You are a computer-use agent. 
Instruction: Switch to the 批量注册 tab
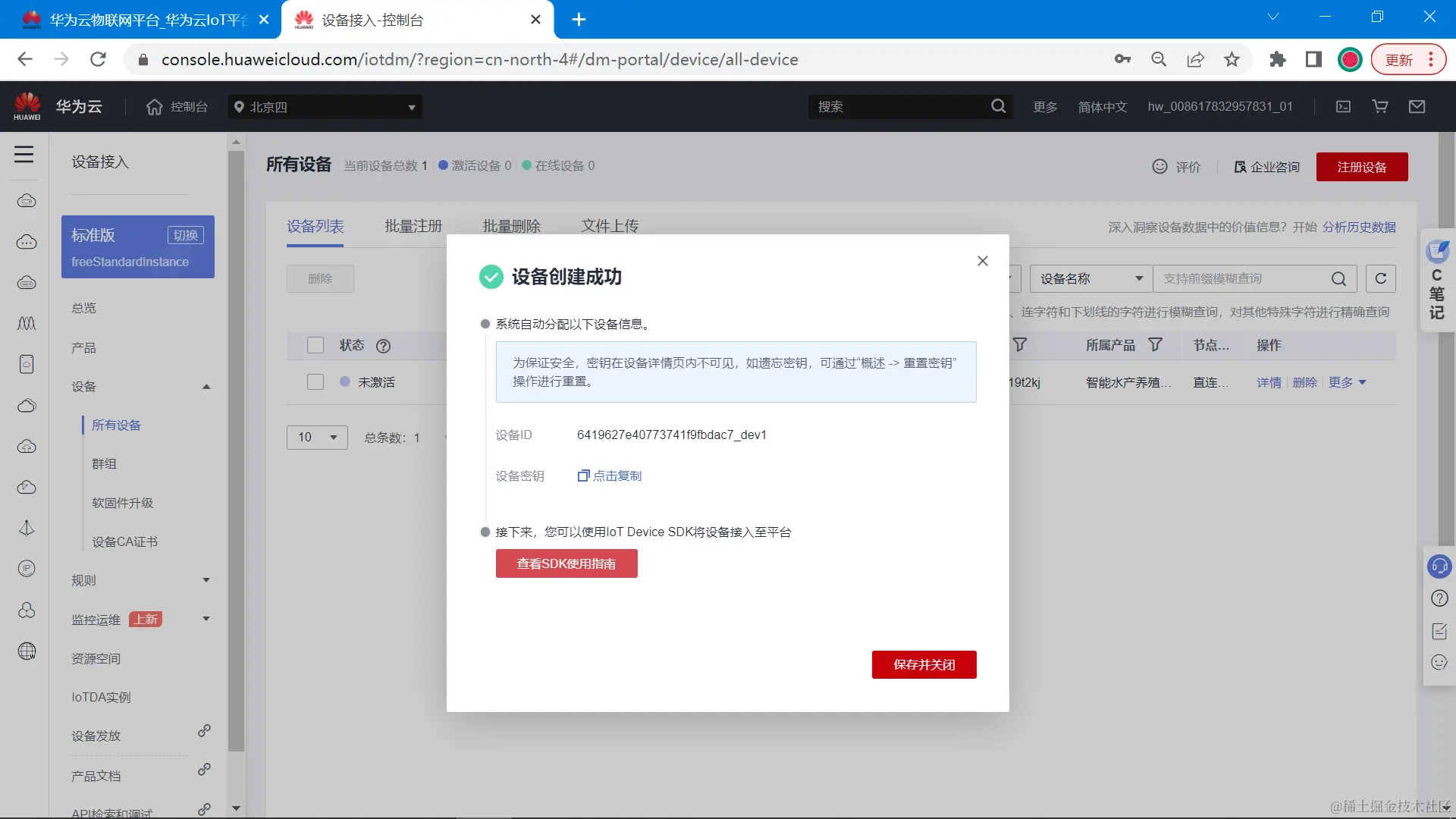(413, 226)
